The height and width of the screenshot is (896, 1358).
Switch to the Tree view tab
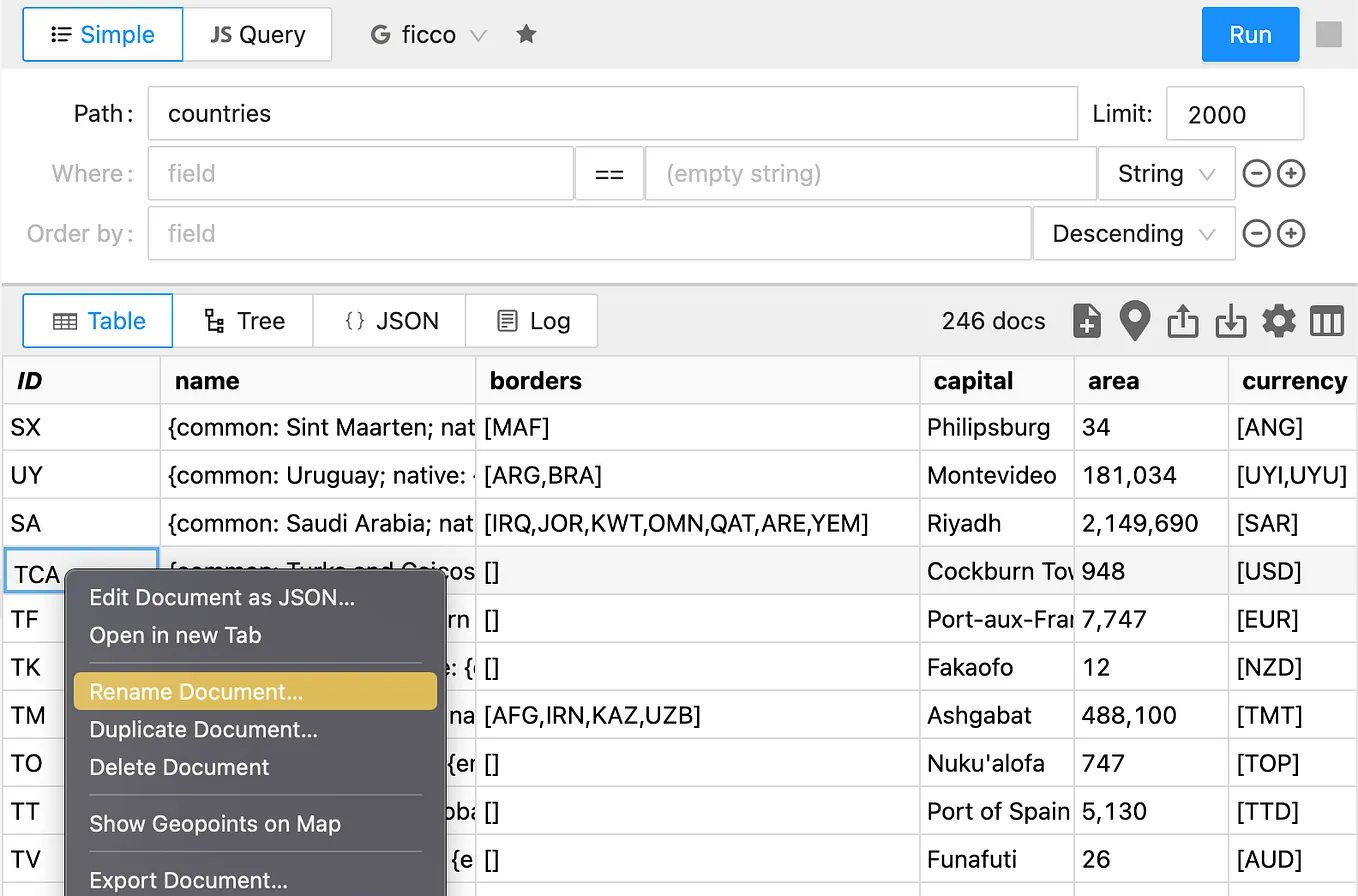tap(243, 321)
